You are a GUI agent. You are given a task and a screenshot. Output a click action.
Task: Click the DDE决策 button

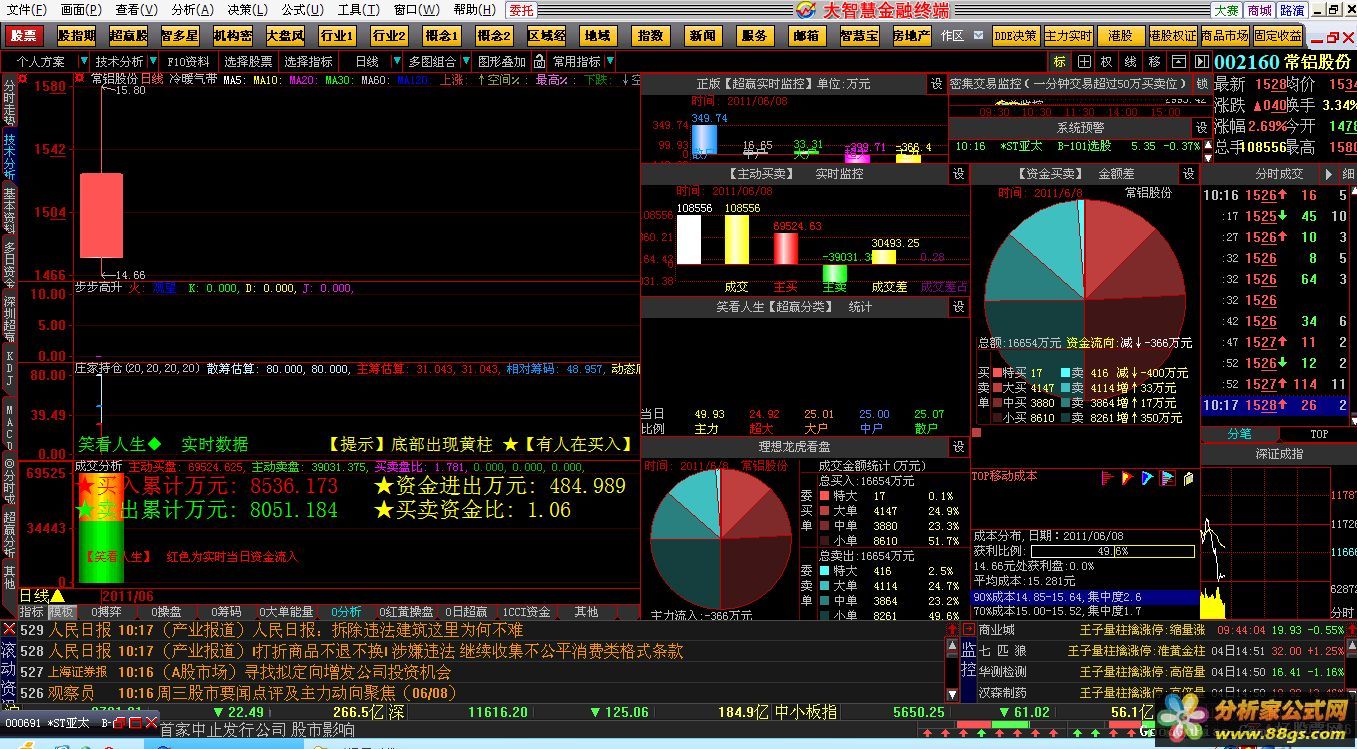tap(1016, 36)
